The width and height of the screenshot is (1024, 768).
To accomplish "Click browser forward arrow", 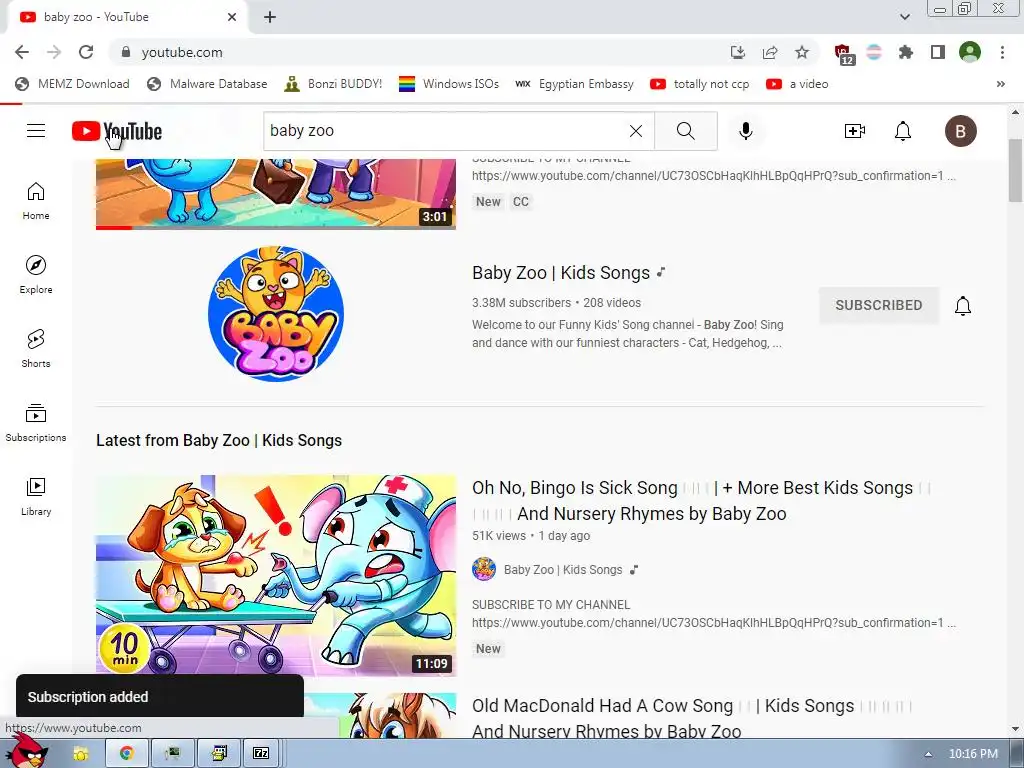I will coord(54,52).
